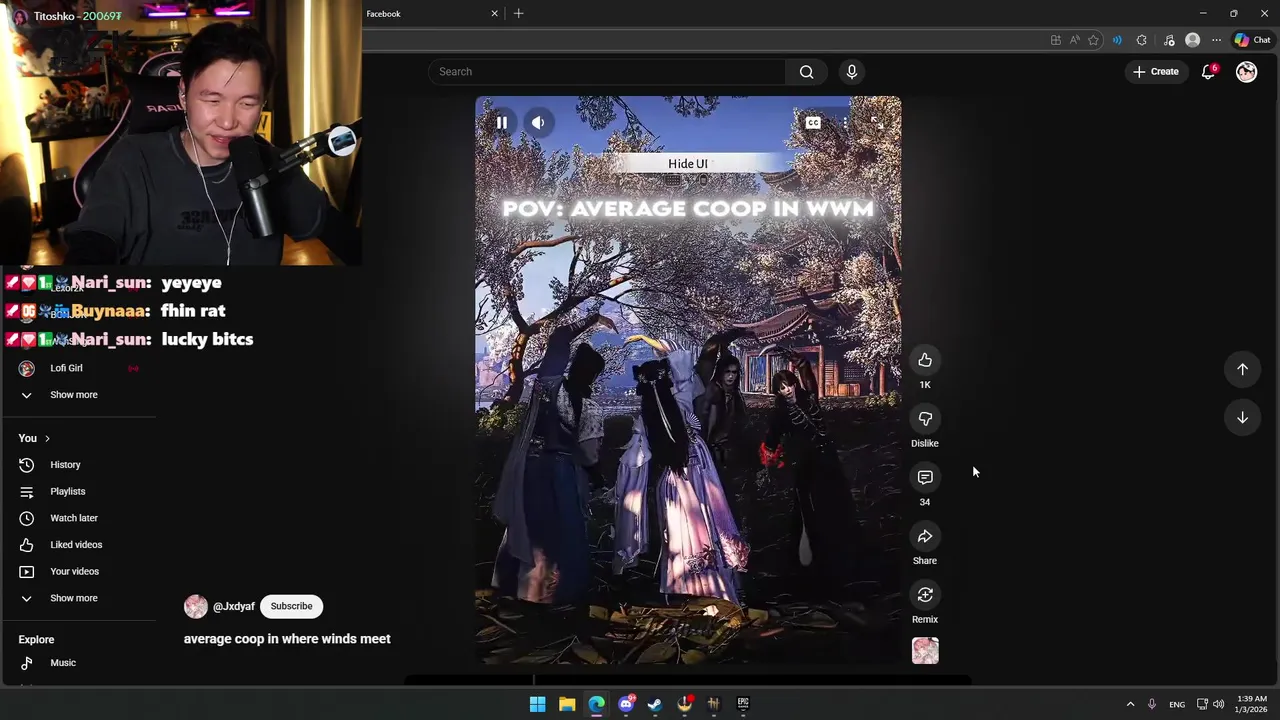Open Steam from the taskbar

click(x=655, y=704)
